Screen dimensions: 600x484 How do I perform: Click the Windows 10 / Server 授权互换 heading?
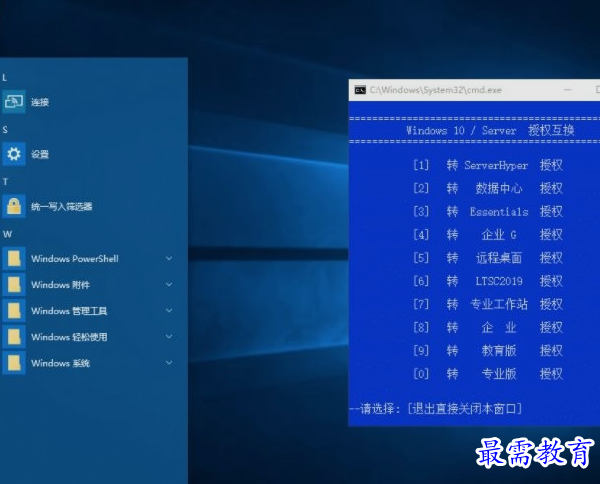490,130
